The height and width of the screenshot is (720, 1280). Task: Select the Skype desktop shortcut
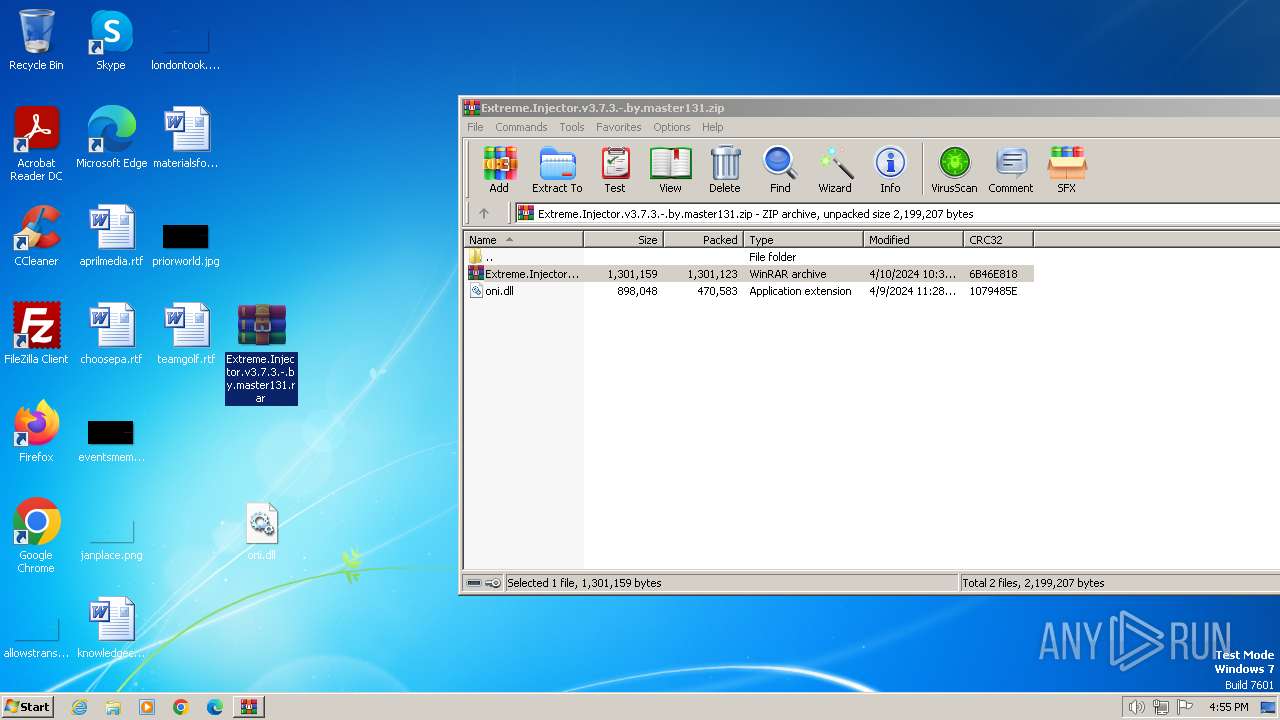pyautogui.click(x=111, y=40)
